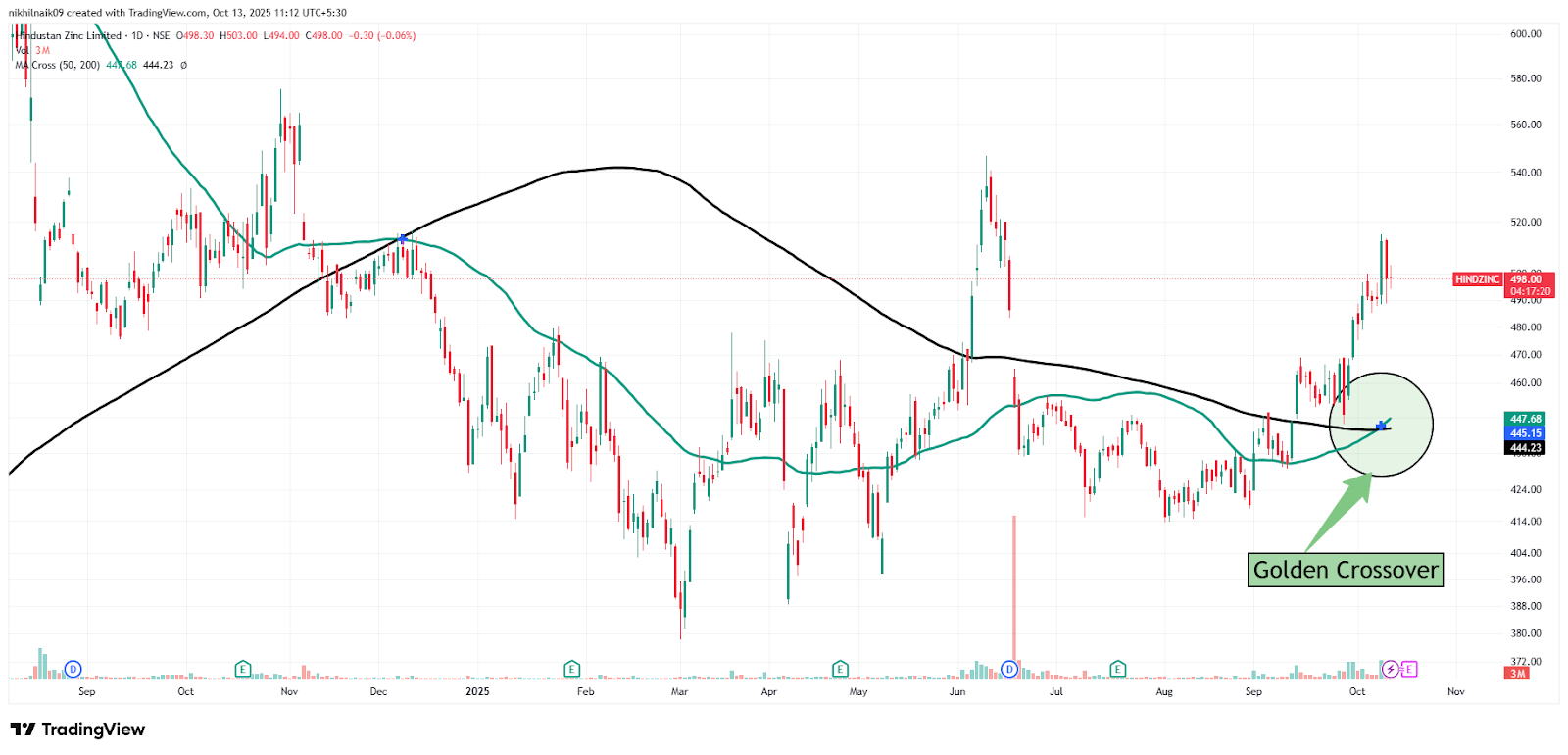Click the TradingView logo
The width and height of the screenshot is (1568, 755).
click(77, 730)
